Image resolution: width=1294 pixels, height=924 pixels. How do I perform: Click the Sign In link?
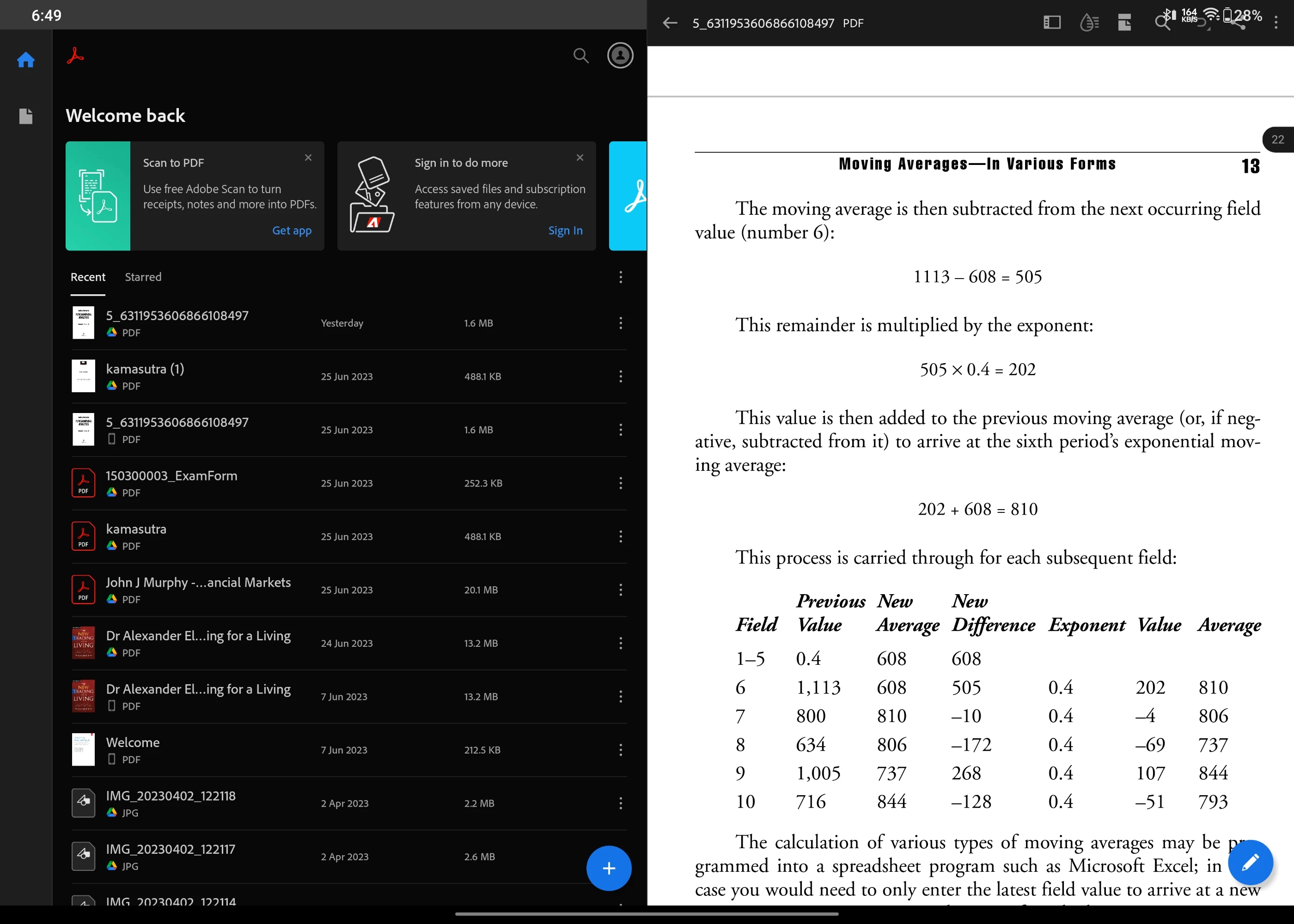564,231
